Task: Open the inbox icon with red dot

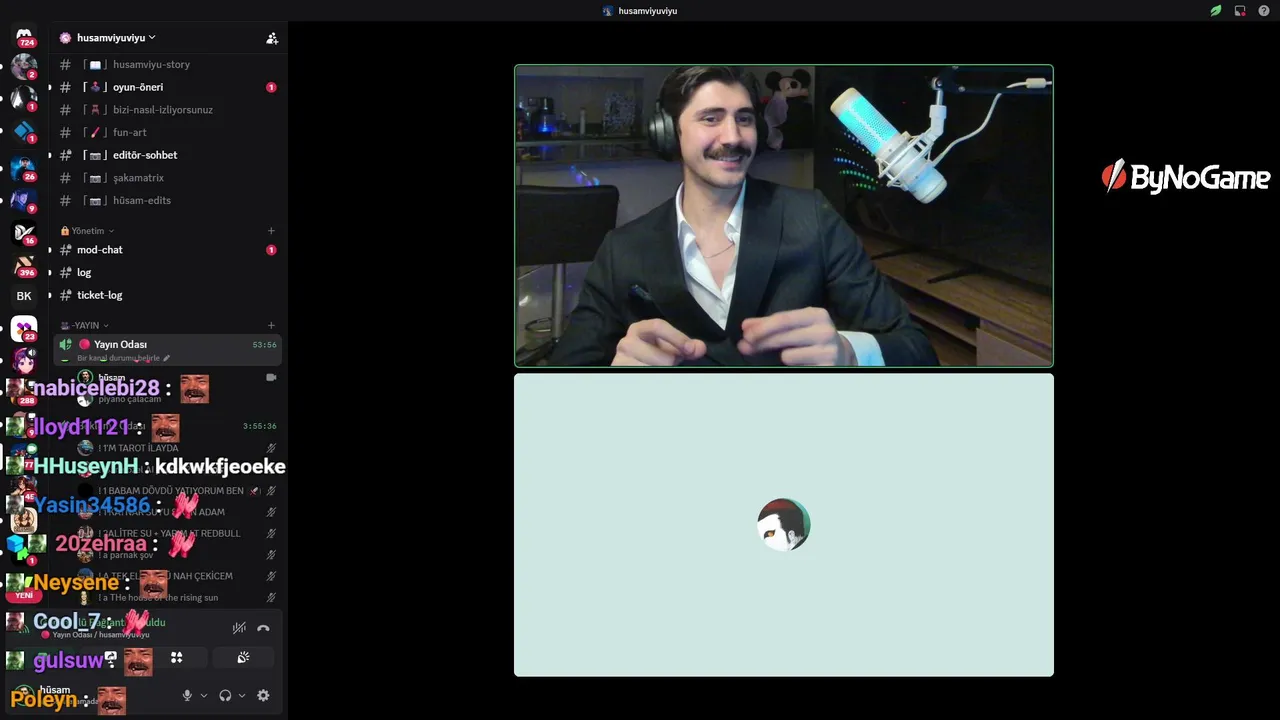Action: [1240, 11]
